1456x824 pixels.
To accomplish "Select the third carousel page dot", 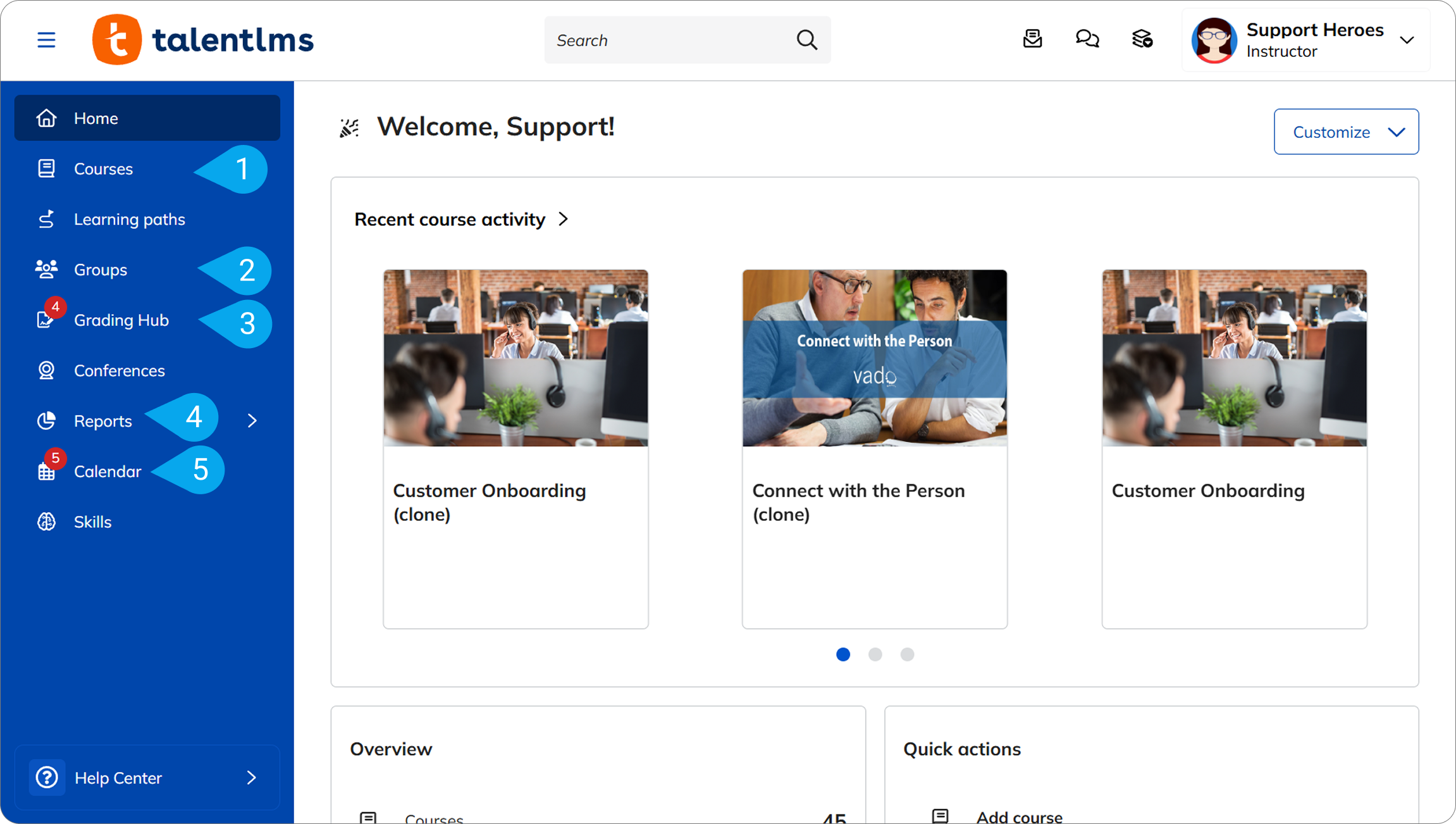I will pos(907,654).
